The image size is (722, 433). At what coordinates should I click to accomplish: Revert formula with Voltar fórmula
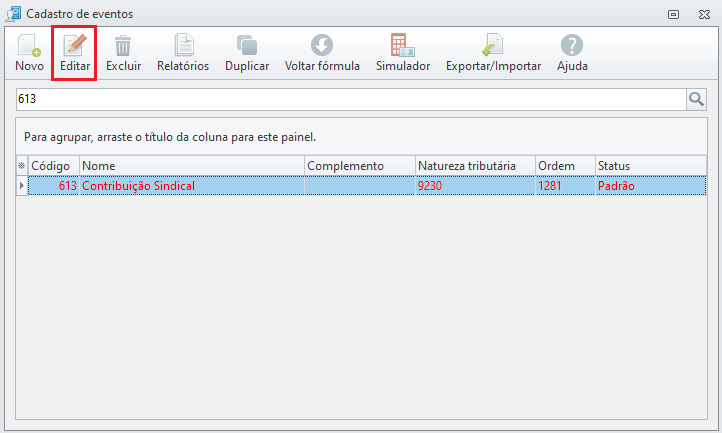point(322,53)
